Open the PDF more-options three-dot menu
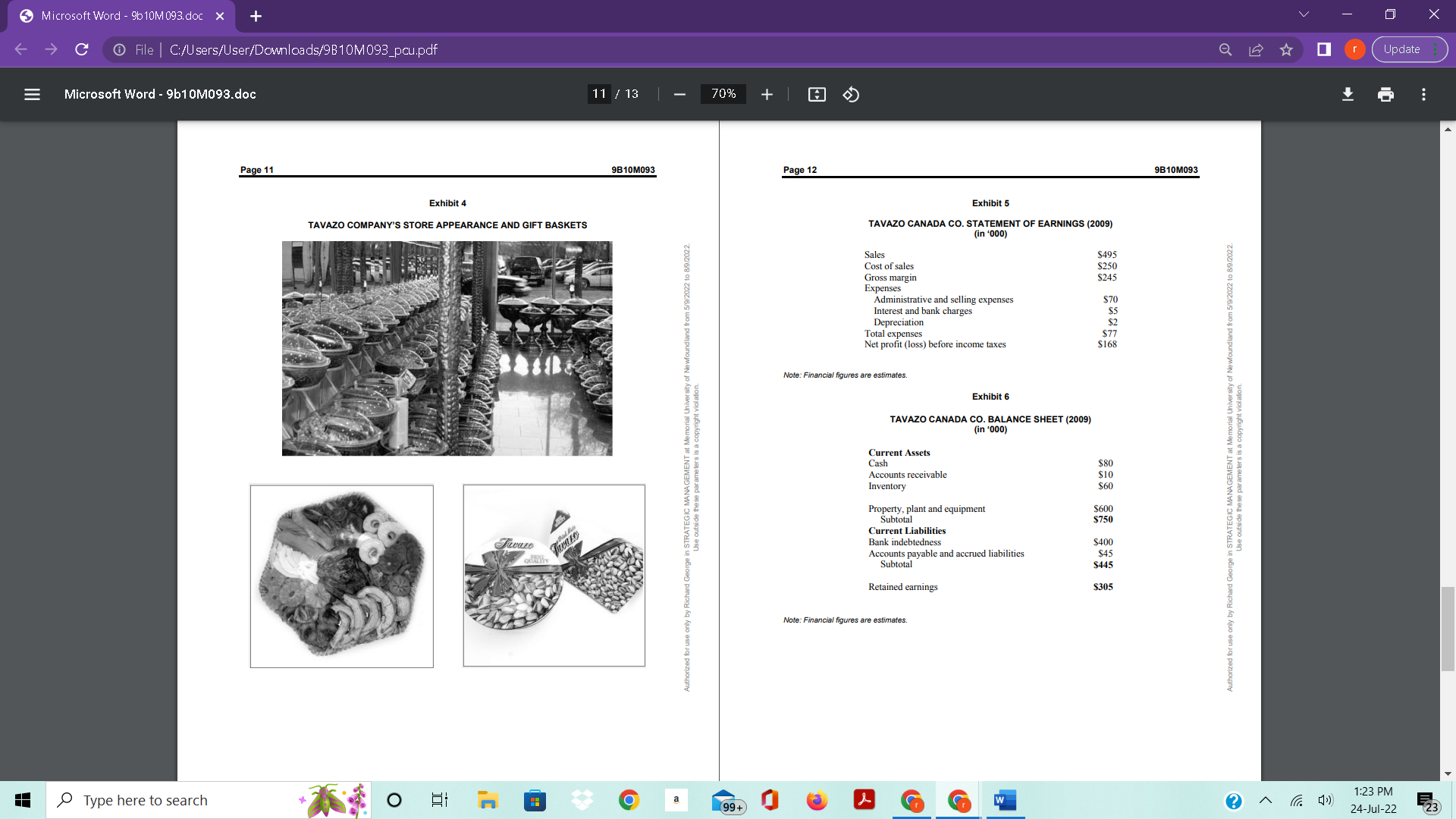This screenshot has height=819, width=1456. (x=1424, y=94)
